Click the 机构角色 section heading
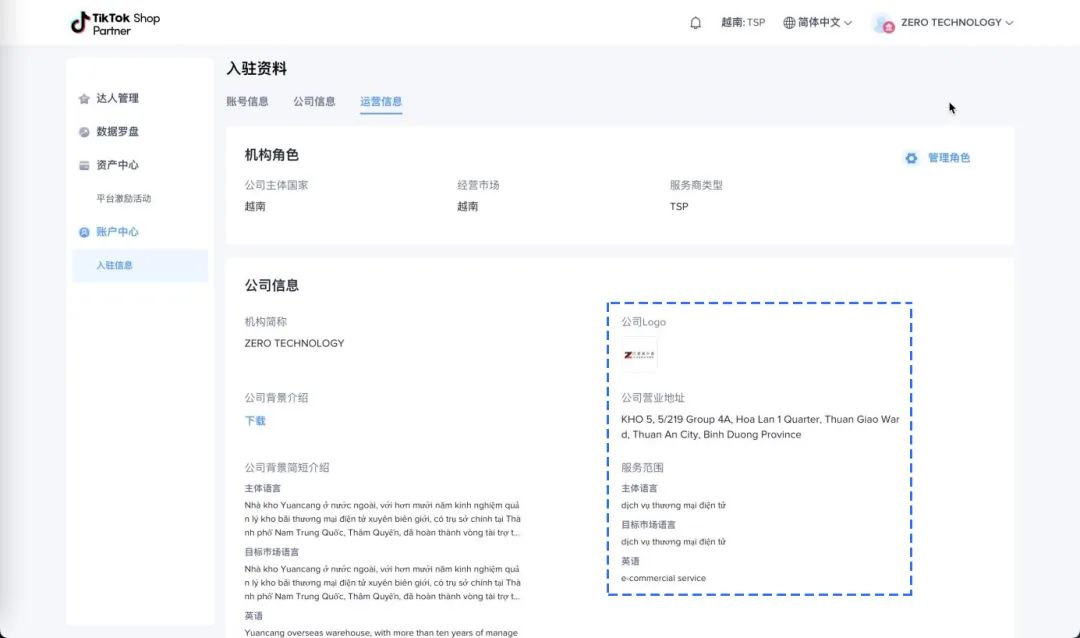This screenshot has width=1080, height=638. click(x=271, y=155)
